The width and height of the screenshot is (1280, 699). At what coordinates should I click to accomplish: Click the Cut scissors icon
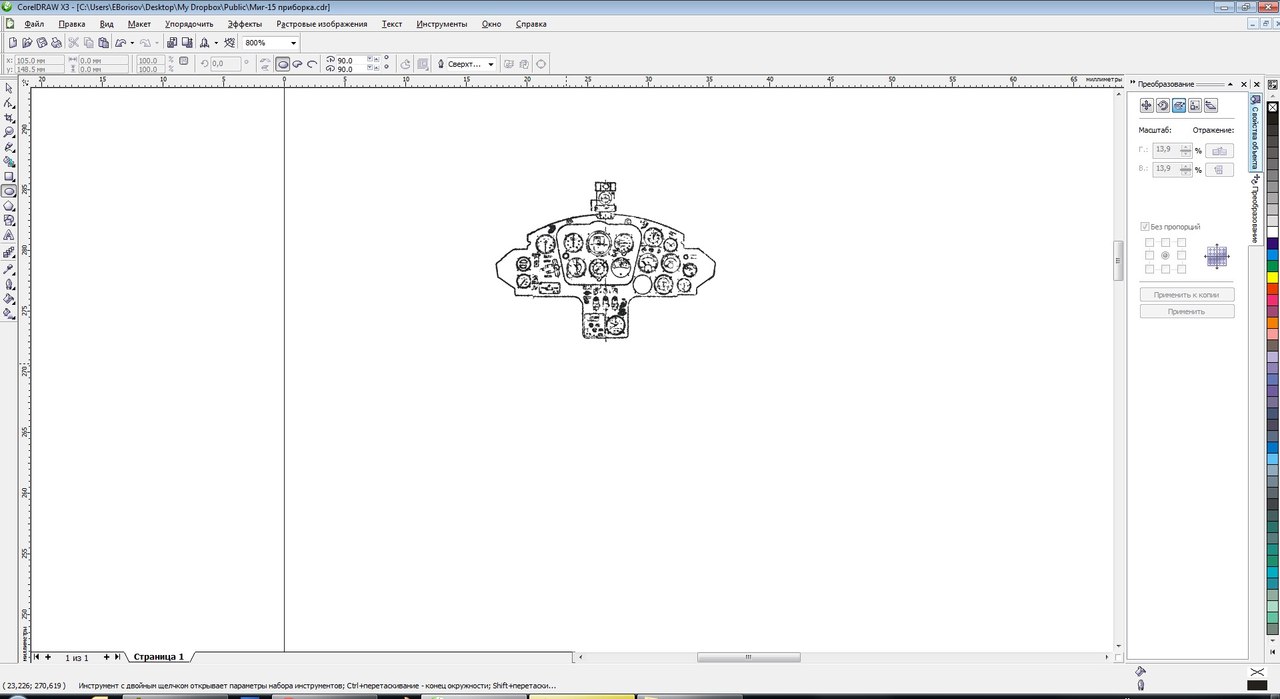73,43
